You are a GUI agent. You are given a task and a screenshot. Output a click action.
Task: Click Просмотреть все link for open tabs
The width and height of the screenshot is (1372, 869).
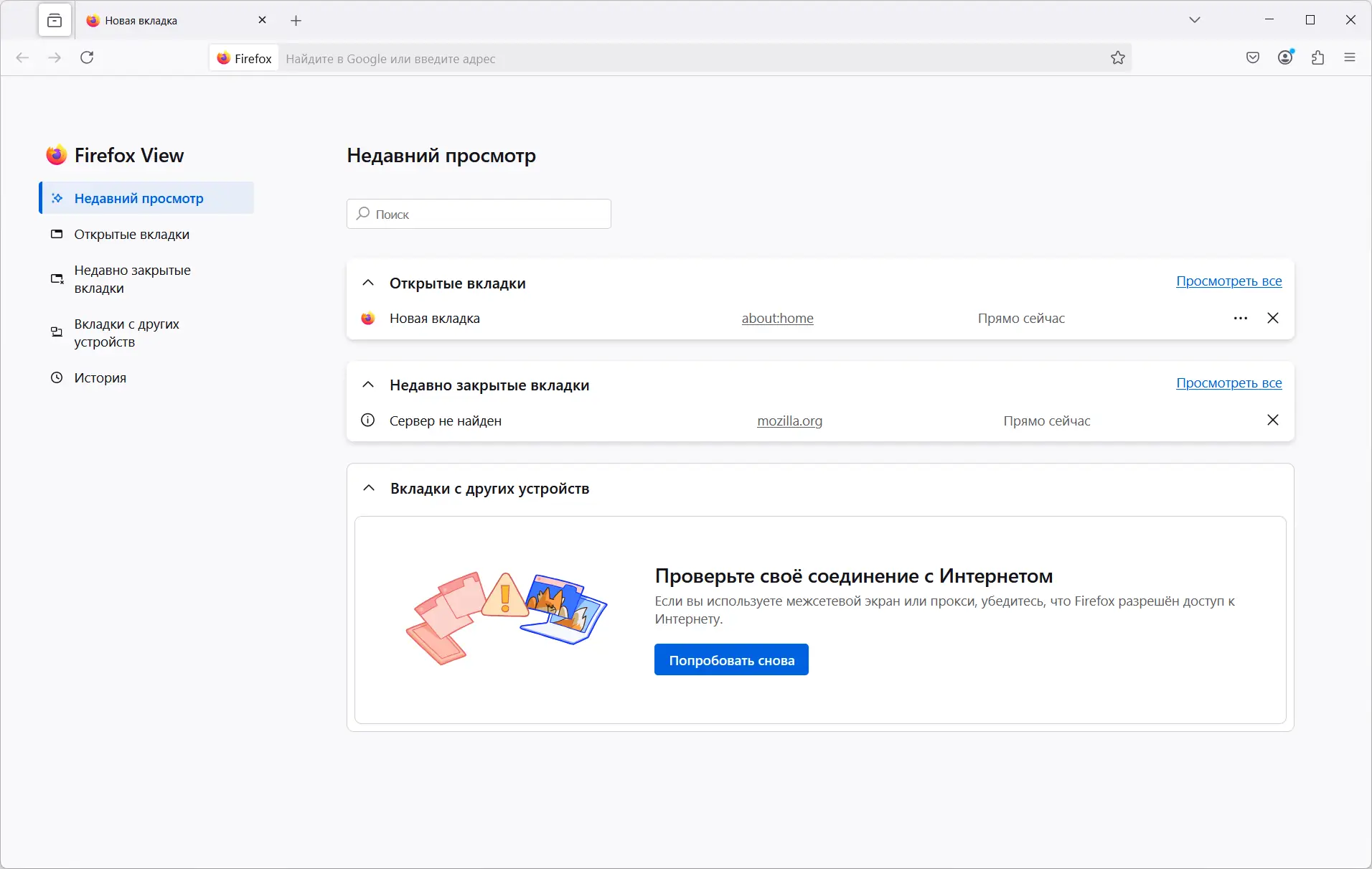pyautogui.click(x=1228, y=281)
